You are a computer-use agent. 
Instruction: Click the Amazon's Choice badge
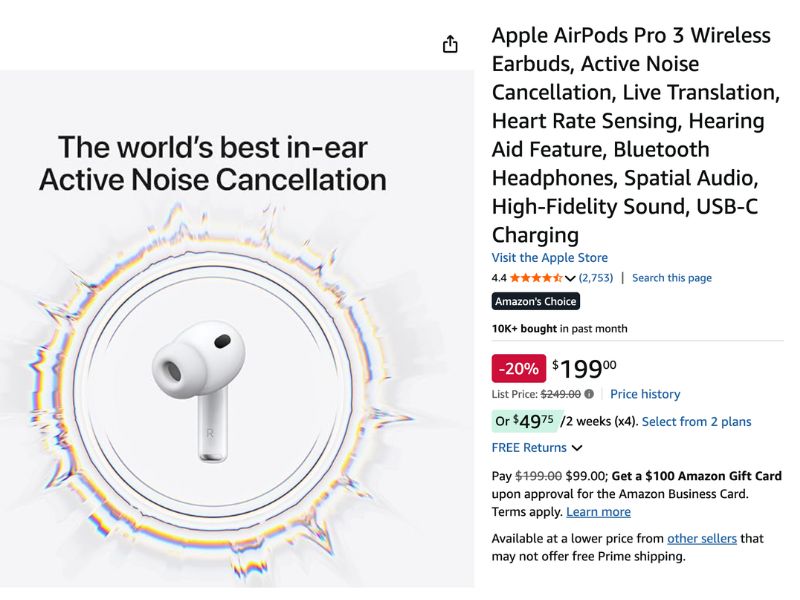pyautogui.click(x=536, y=301)
